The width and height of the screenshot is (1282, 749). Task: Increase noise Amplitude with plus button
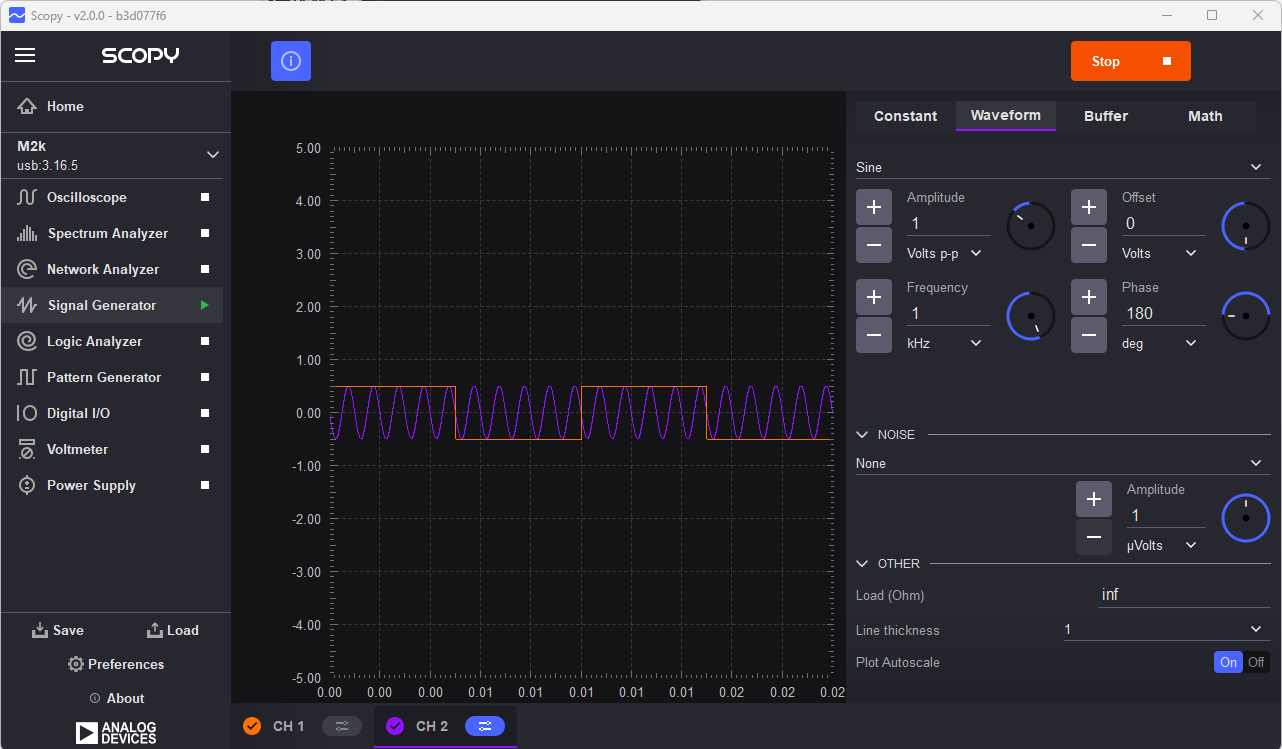(x=1094, y=499)
